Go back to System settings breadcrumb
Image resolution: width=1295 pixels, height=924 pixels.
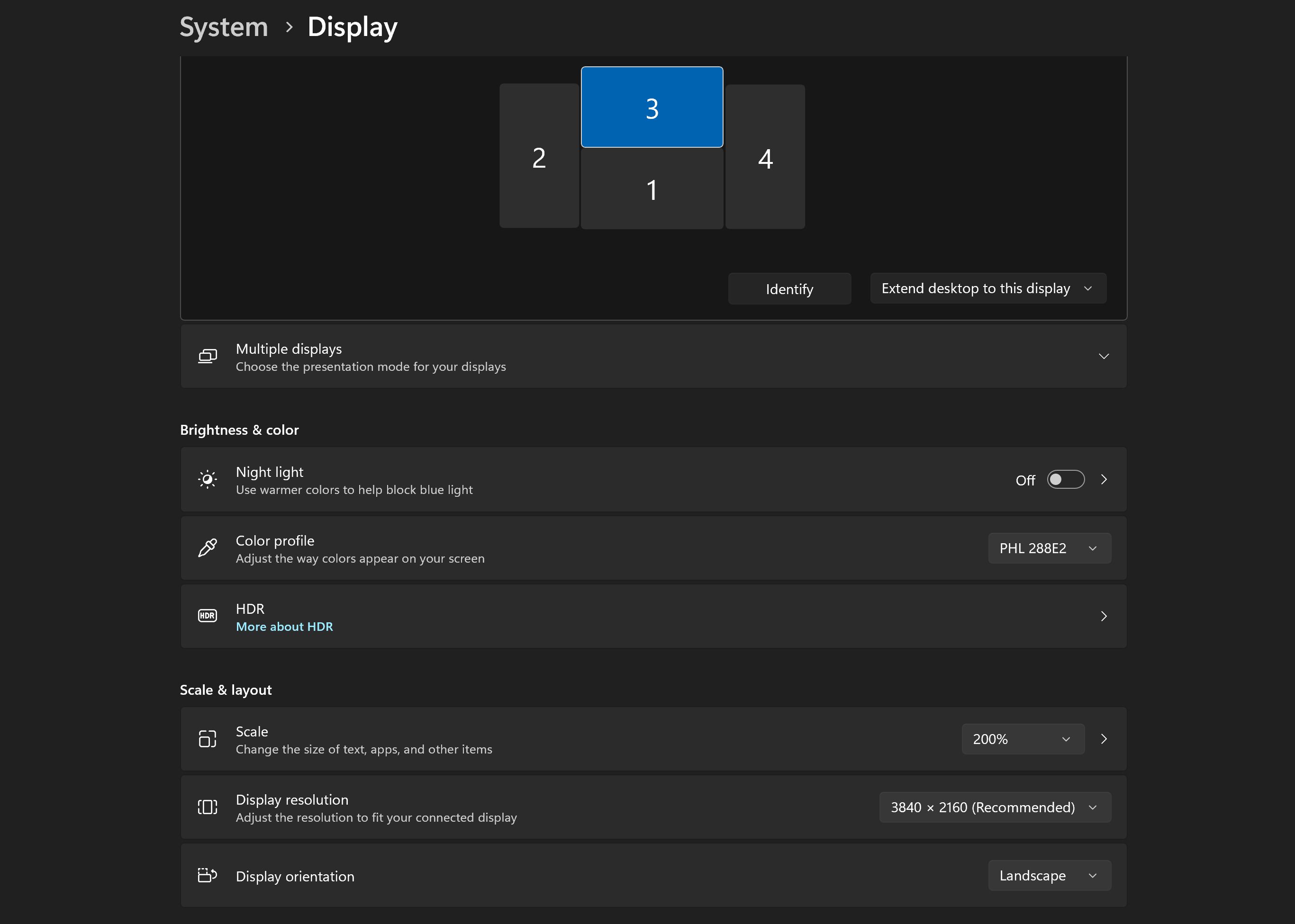[224, 26]
